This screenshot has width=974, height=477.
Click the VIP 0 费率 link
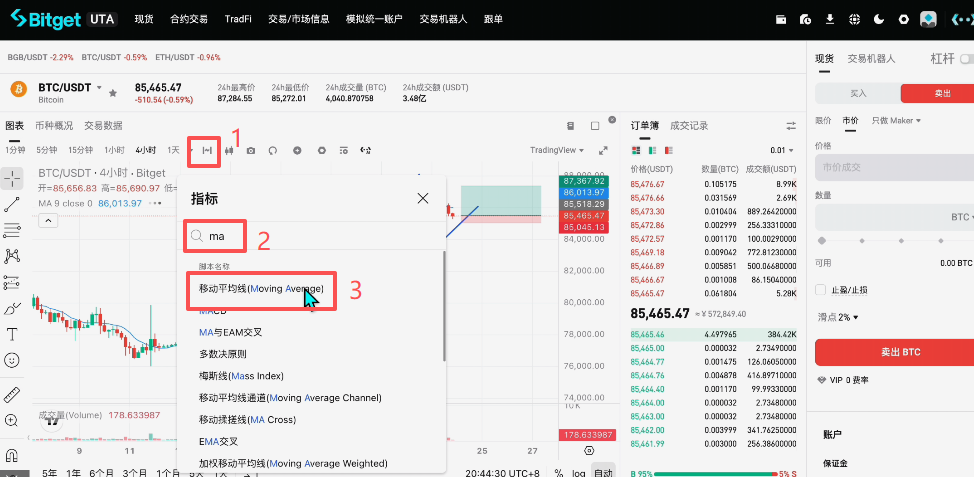842,380
